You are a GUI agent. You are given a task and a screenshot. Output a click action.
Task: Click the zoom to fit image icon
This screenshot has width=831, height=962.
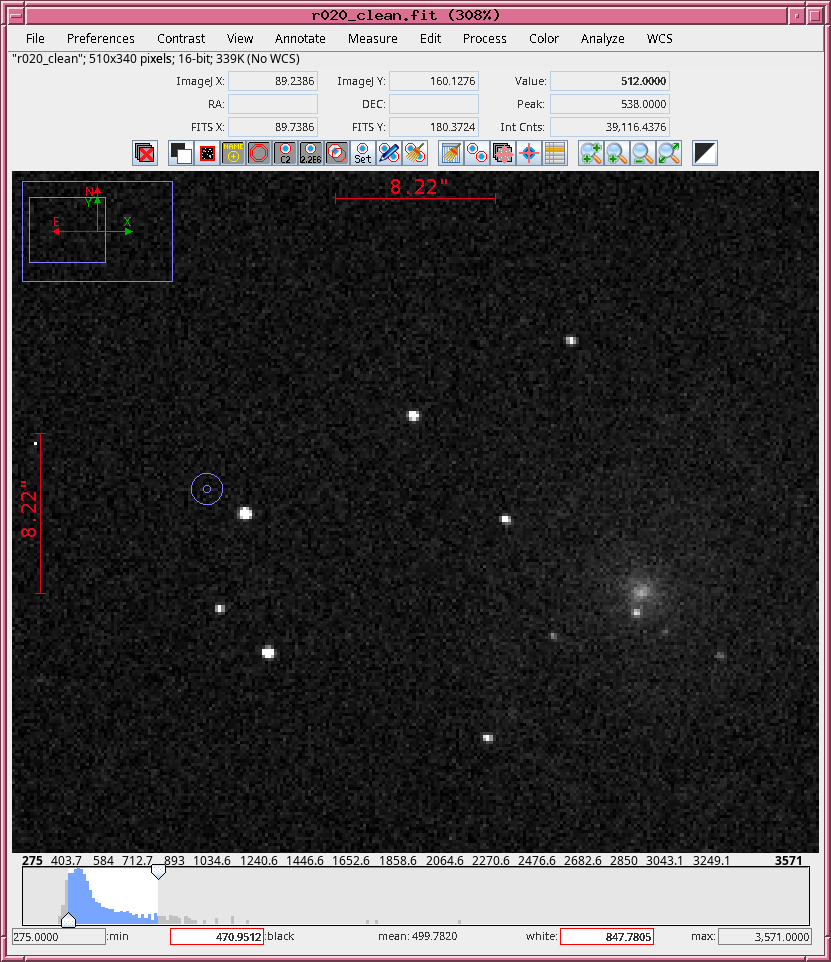coord(669,153)
